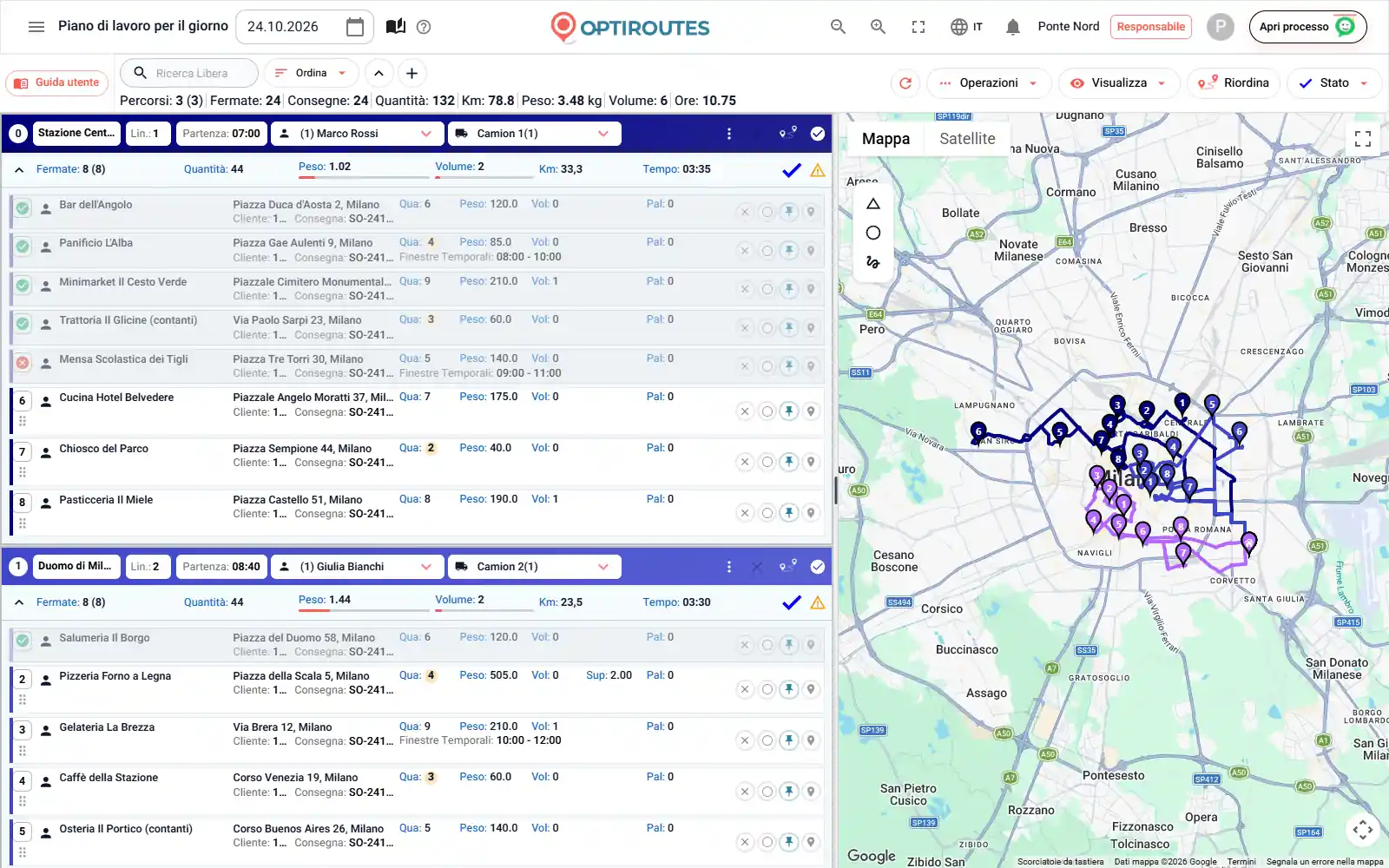Click the refresh reload button
Screen dimensions: 1389x868
point(905,83)
